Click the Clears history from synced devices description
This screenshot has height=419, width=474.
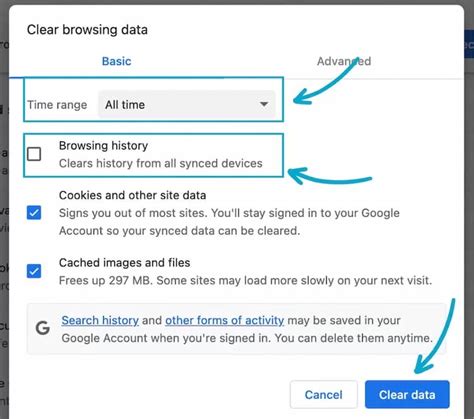[161, 163]
